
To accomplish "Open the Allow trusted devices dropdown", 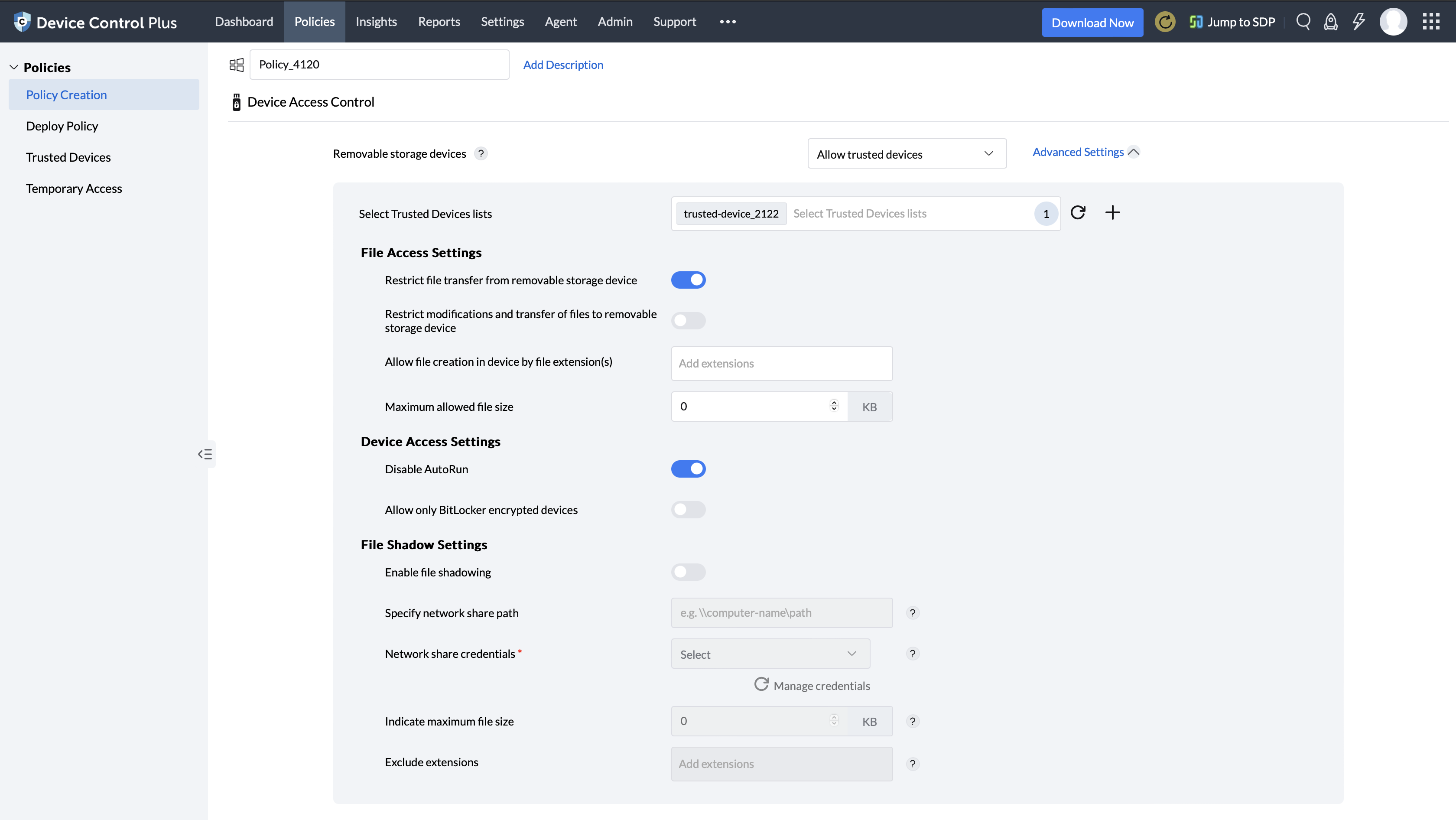I will [x=907, y=154].
